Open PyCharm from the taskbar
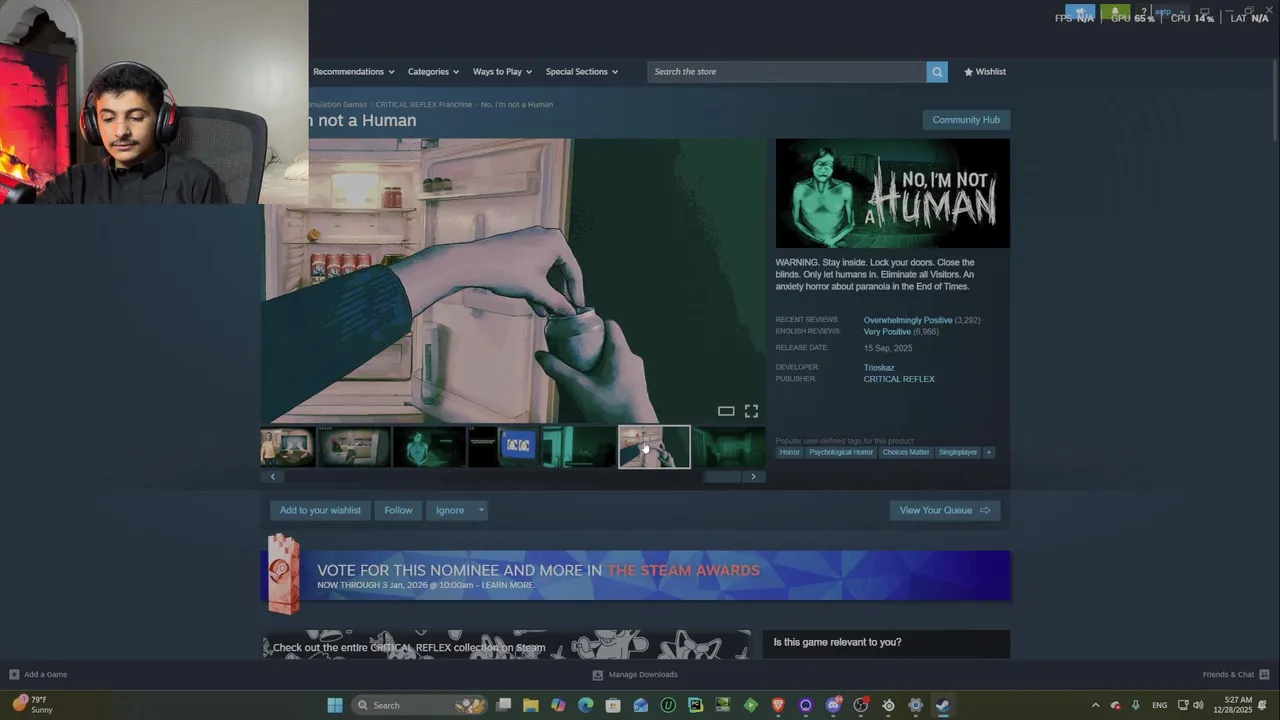 [695, 705]
